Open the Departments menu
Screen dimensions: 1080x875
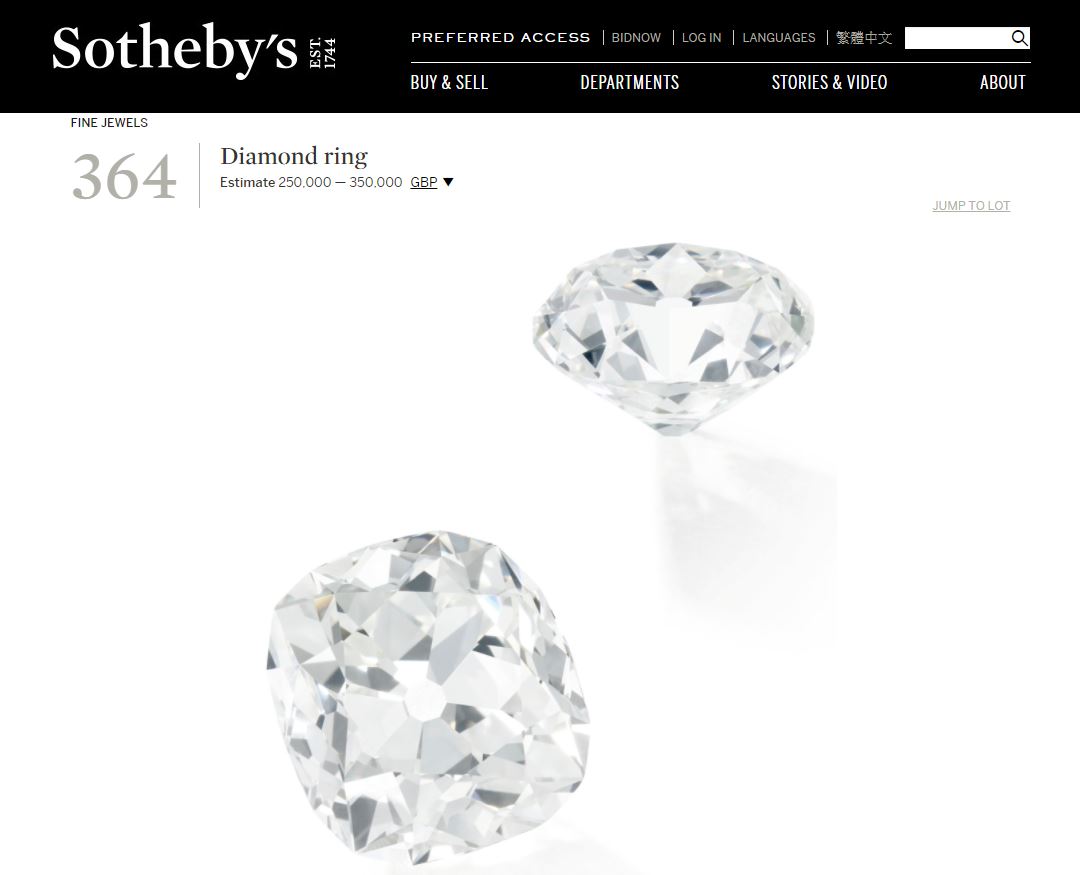click(x=630, y=83)
